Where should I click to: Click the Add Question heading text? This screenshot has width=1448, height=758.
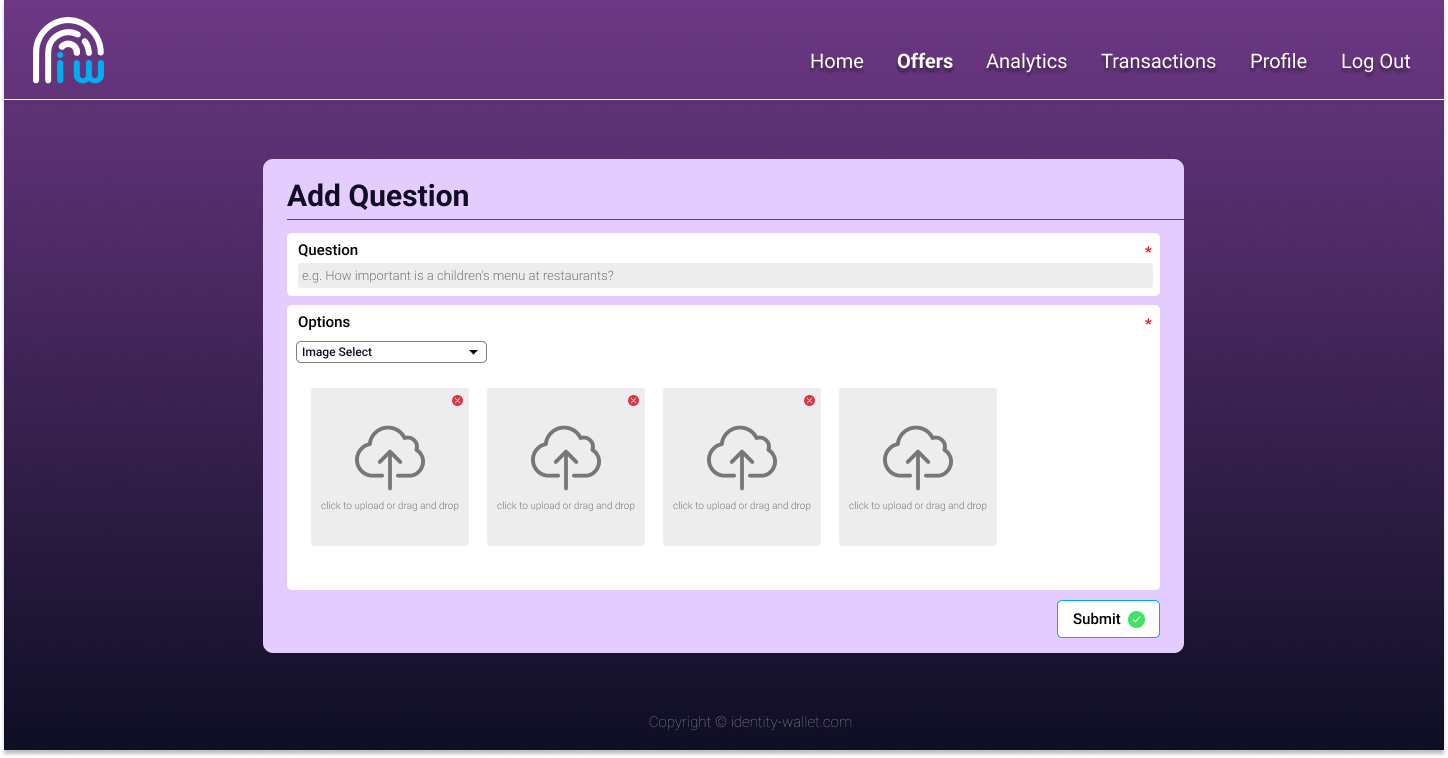pyautogui.click(x=378, y=195)
